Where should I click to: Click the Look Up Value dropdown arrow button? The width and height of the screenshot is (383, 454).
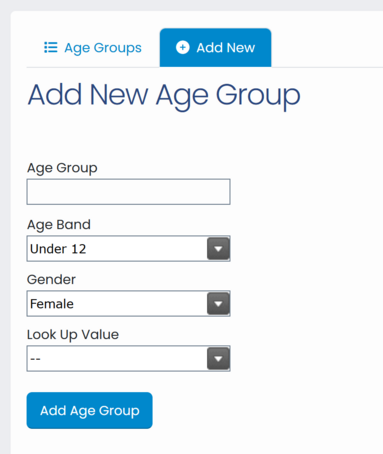[218, 359]
